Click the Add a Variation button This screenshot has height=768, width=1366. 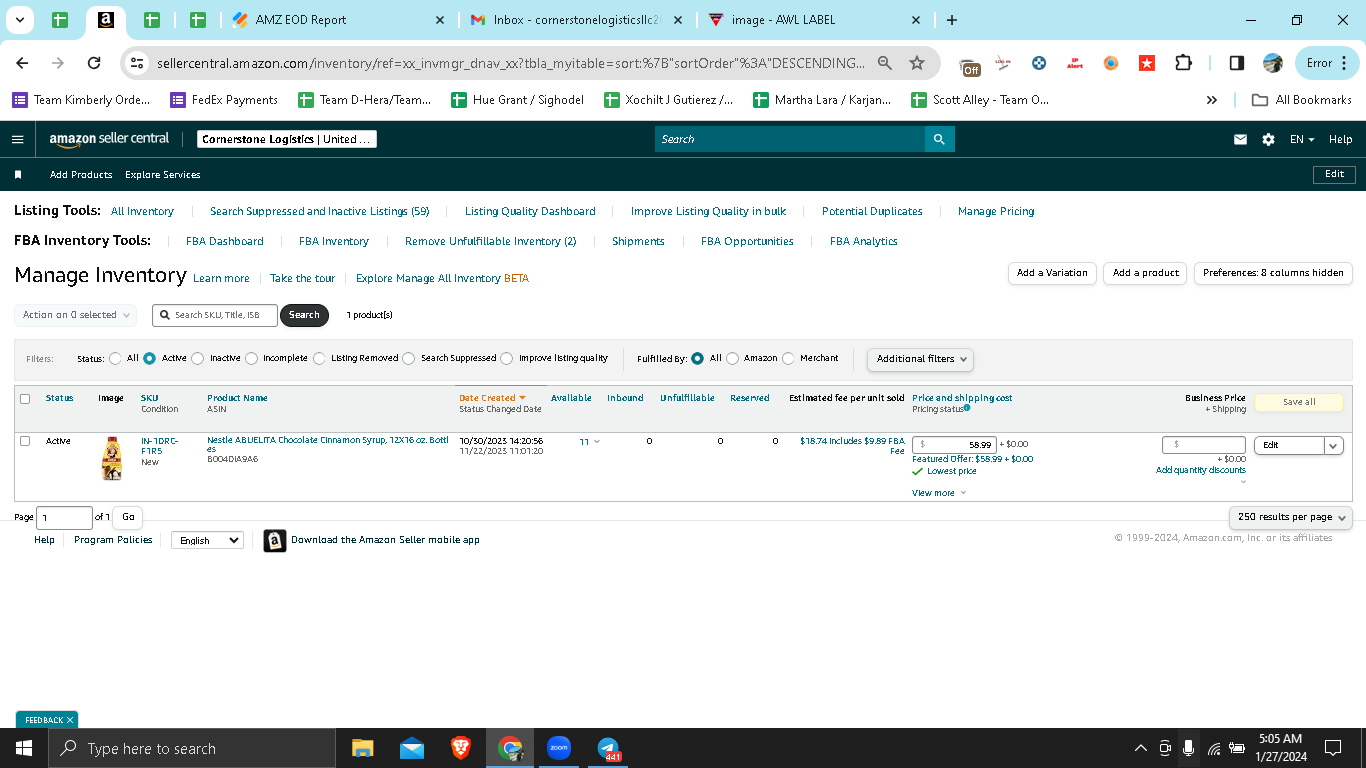(x=1052, y=273)
